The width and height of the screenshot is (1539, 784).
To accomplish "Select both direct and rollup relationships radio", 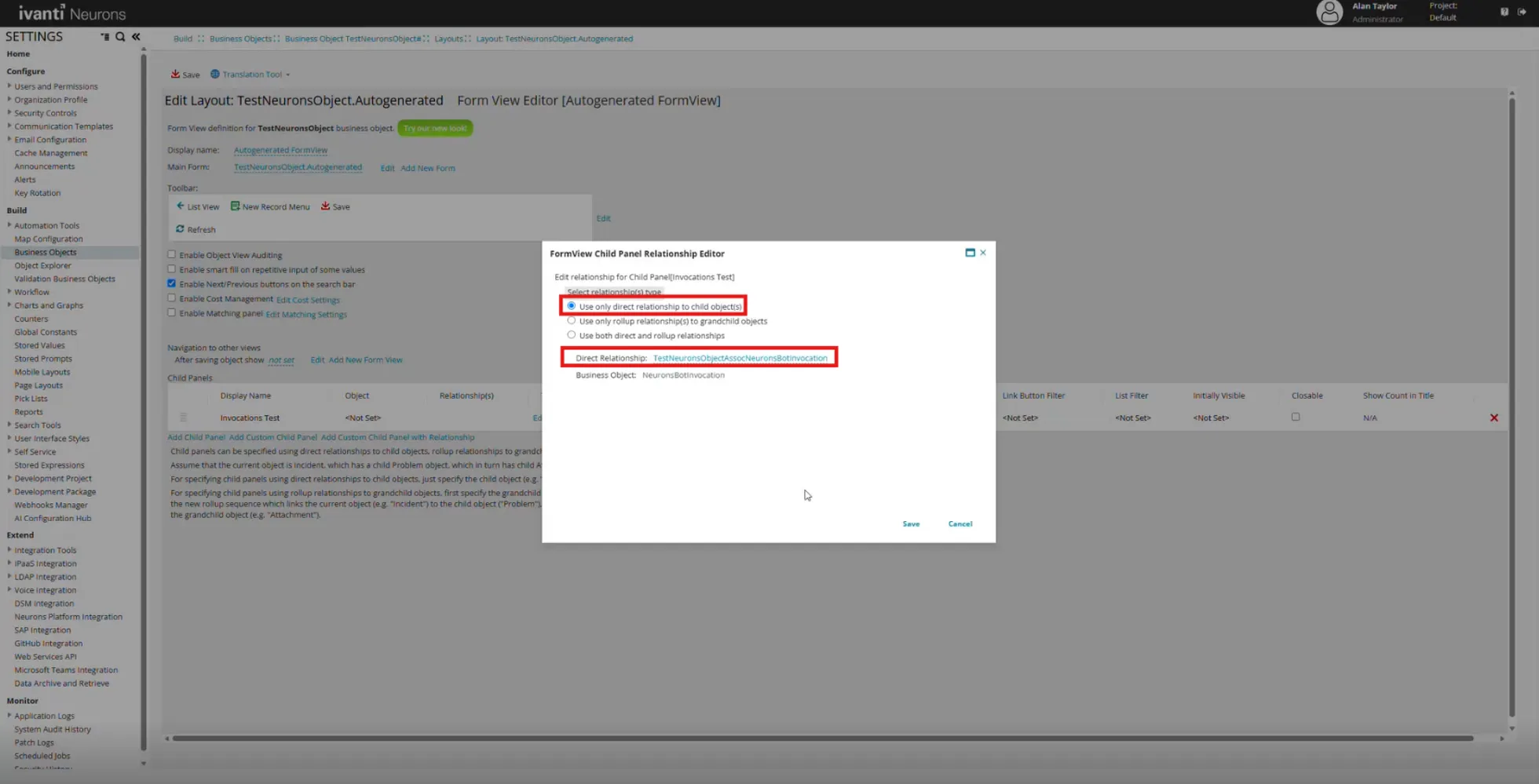I will [571, 334].
